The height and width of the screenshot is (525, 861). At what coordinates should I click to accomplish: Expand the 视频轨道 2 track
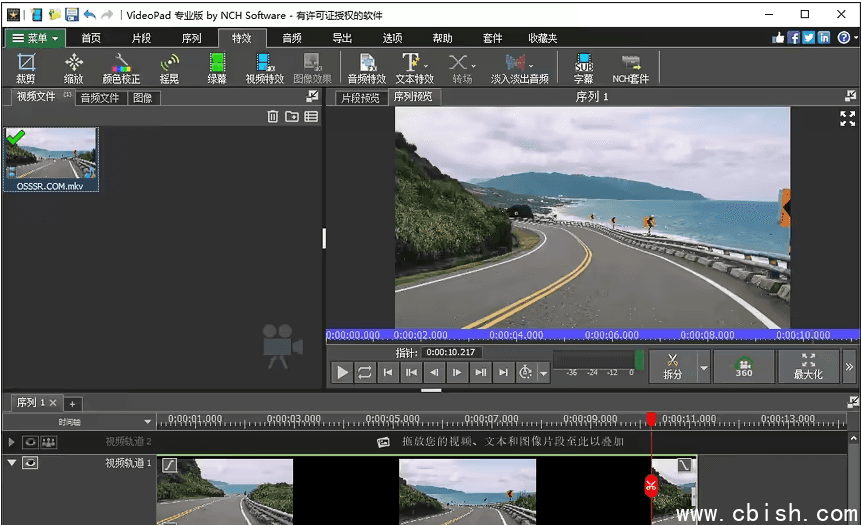[12, 442]
